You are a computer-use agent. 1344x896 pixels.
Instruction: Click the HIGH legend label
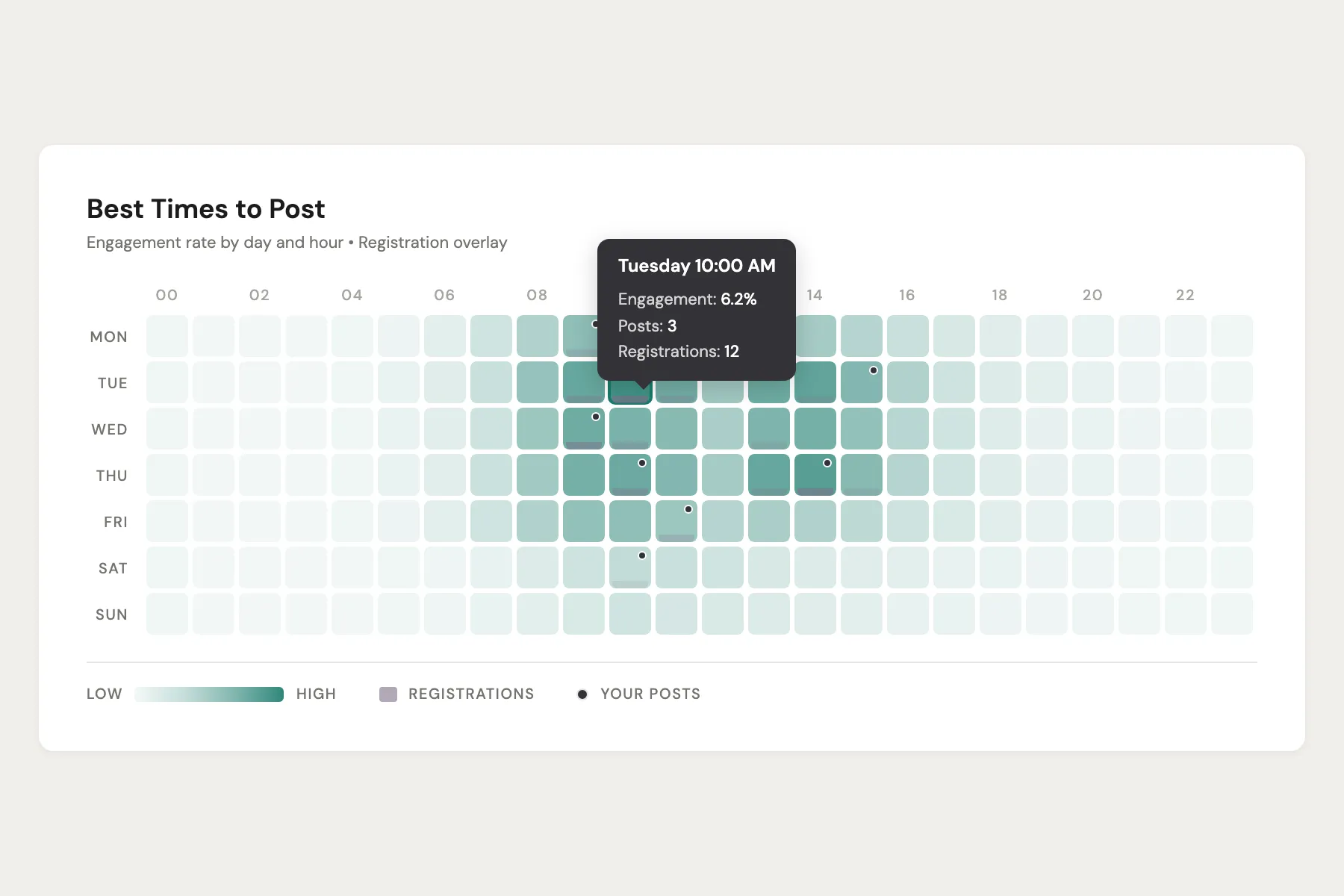(x=317, y=694)
